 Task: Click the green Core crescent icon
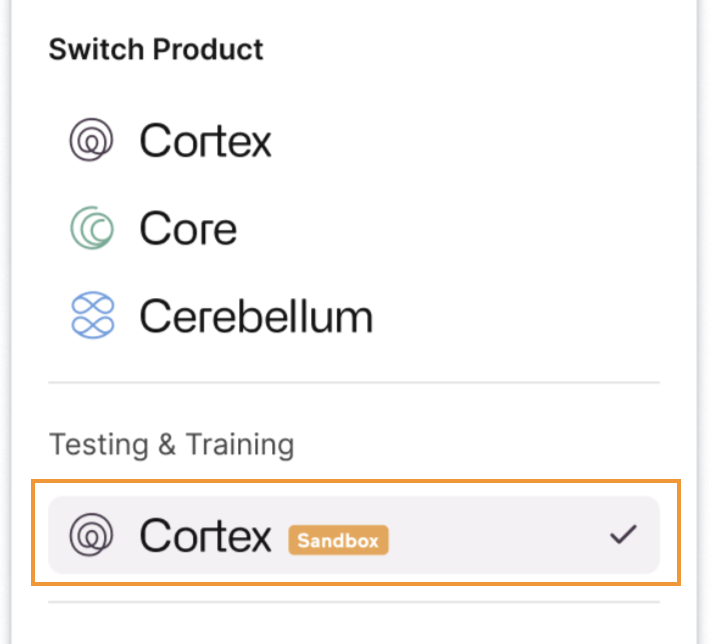(92, 228)
